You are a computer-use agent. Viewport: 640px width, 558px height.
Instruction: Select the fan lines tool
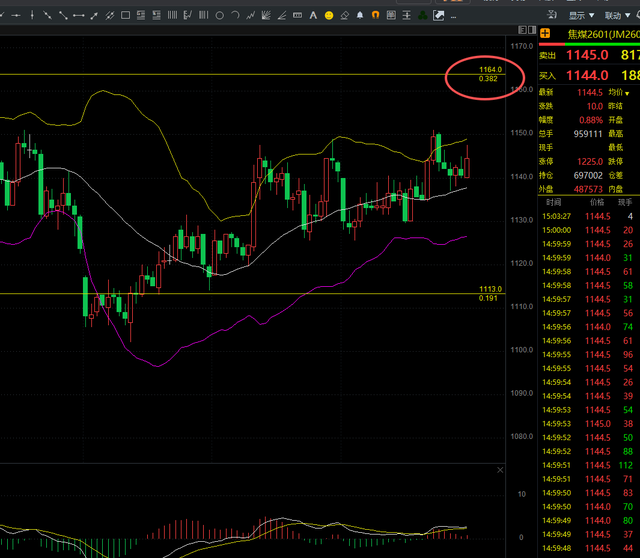point(266,16)
